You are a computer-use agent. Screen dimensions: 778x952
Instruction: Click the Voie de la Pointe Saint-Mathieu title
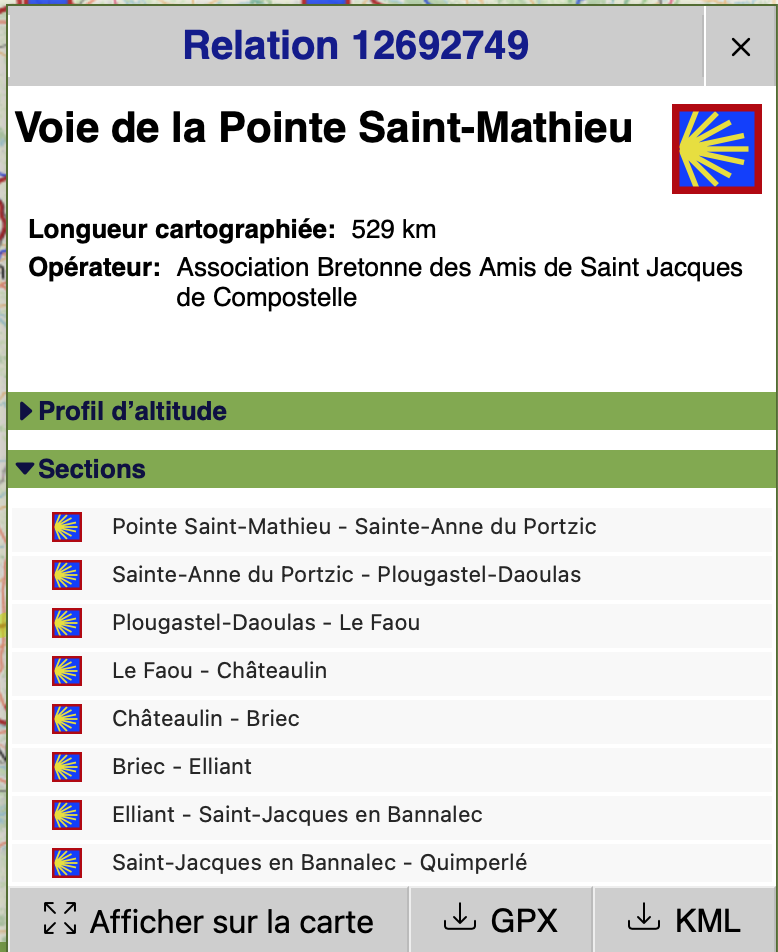pos(324,128)
